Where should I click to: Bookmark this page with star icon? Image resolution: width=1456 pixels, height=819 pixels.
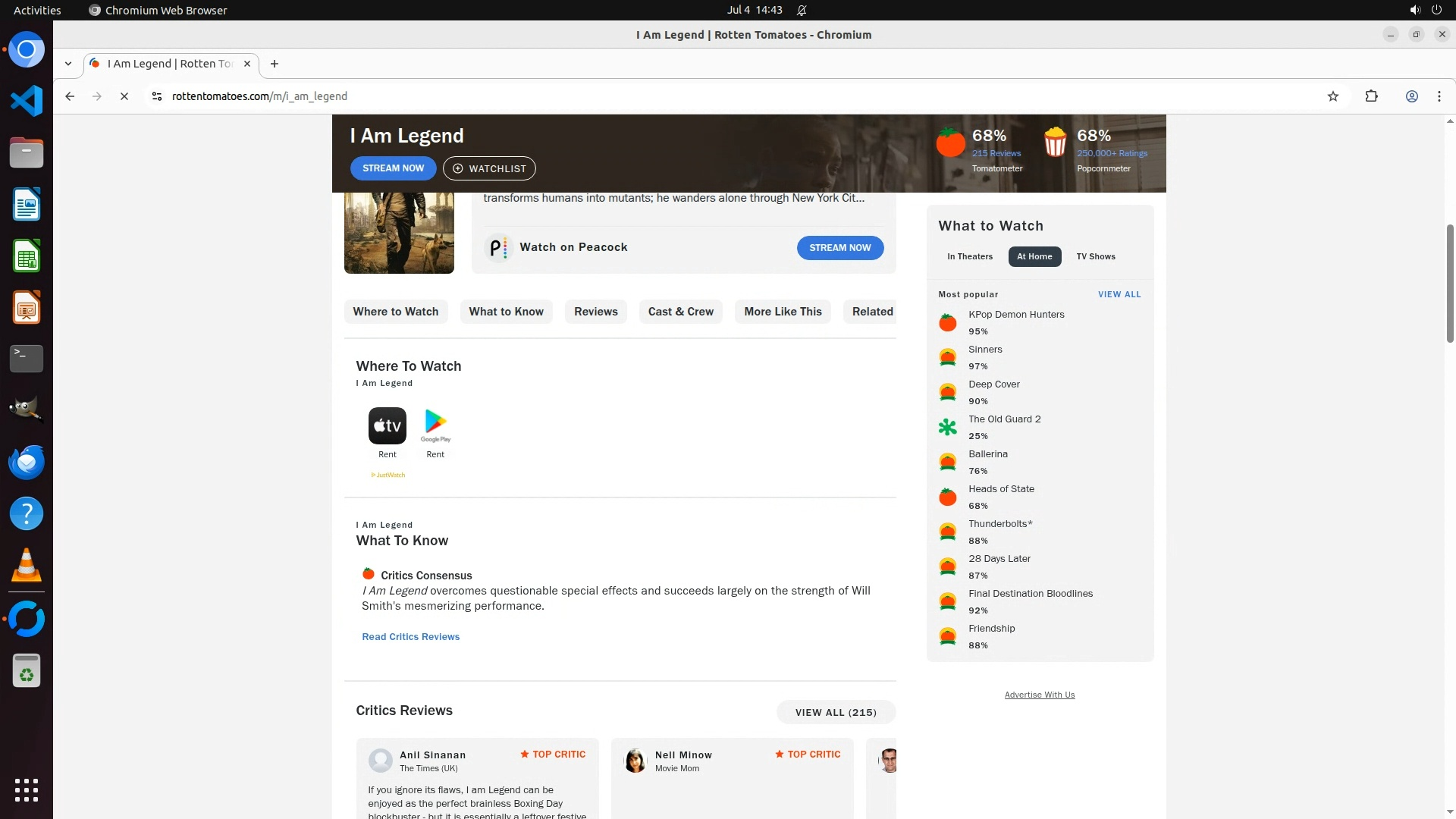[1332, 96]
